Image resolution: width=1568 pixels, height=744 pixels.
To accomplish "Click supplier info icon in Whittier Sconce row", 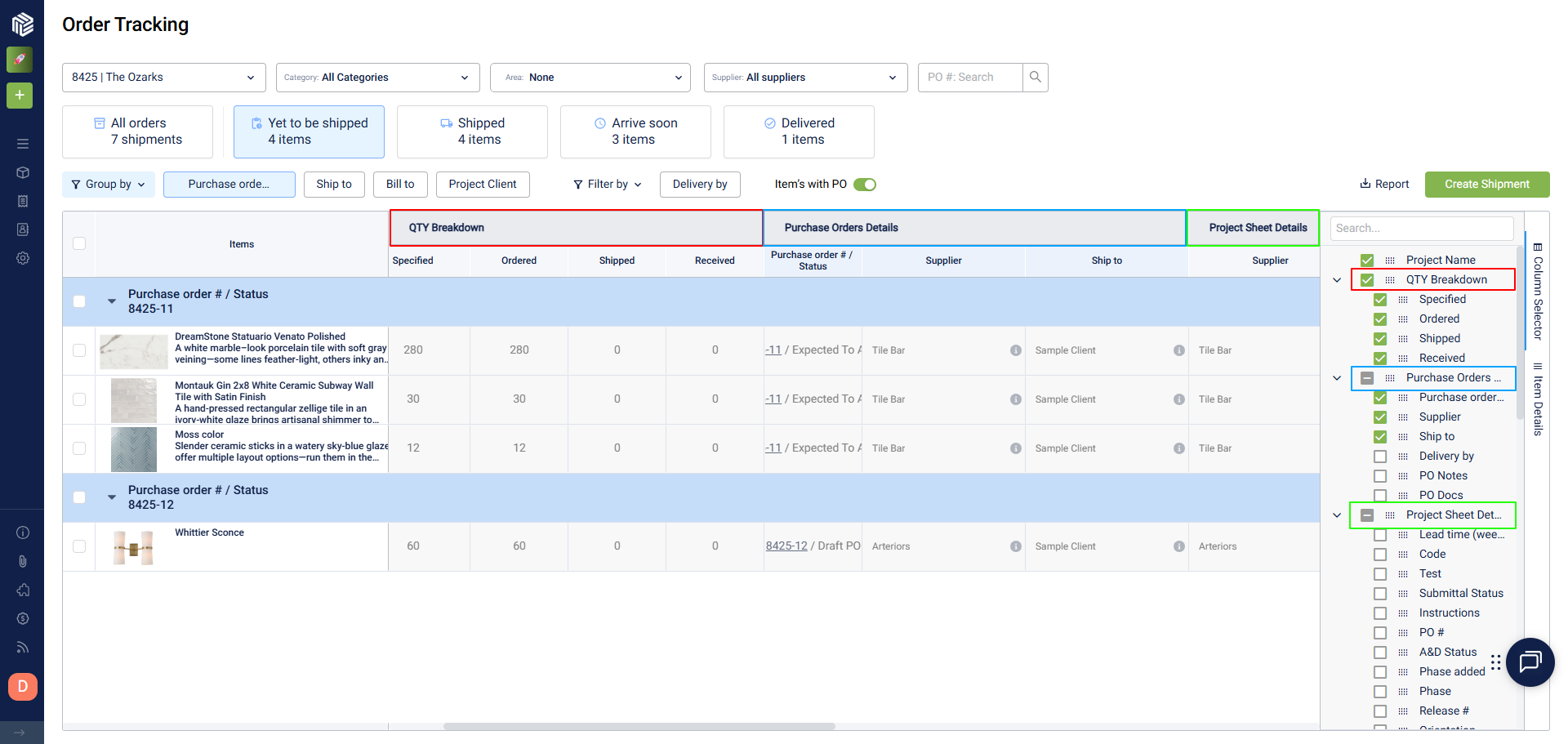I will 1016,546.
